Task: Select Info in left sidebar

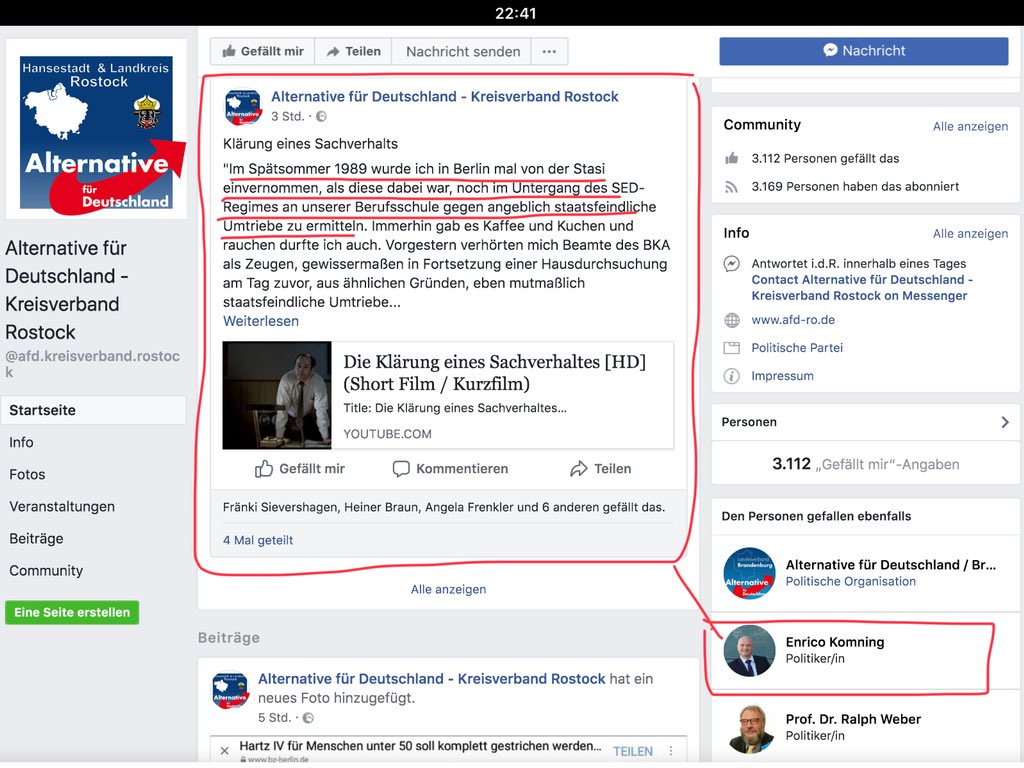Action: 21,442
